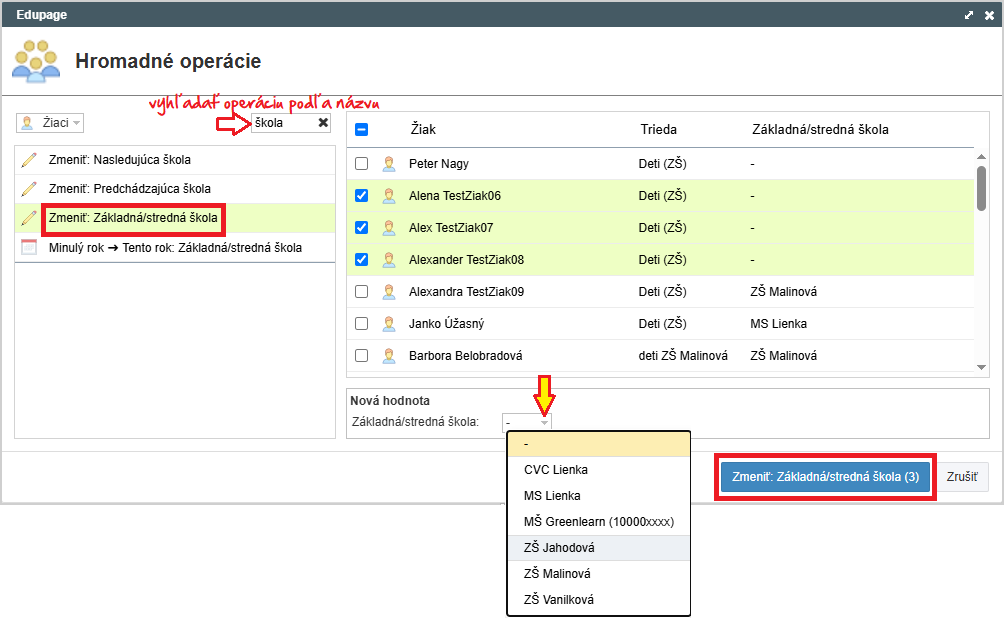Click the pencil icon beside Predchádzajúca škola
Viewport: 1004px width, 629px height.
coord(29,189)
